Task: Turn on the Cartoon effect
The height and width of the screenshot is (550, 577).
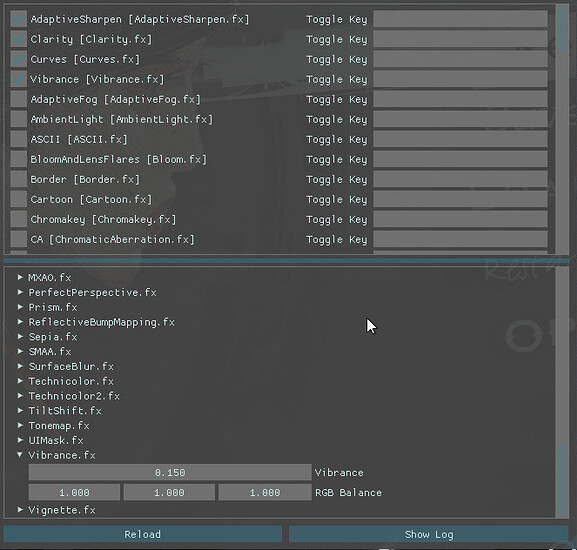Action: (18, 199)
